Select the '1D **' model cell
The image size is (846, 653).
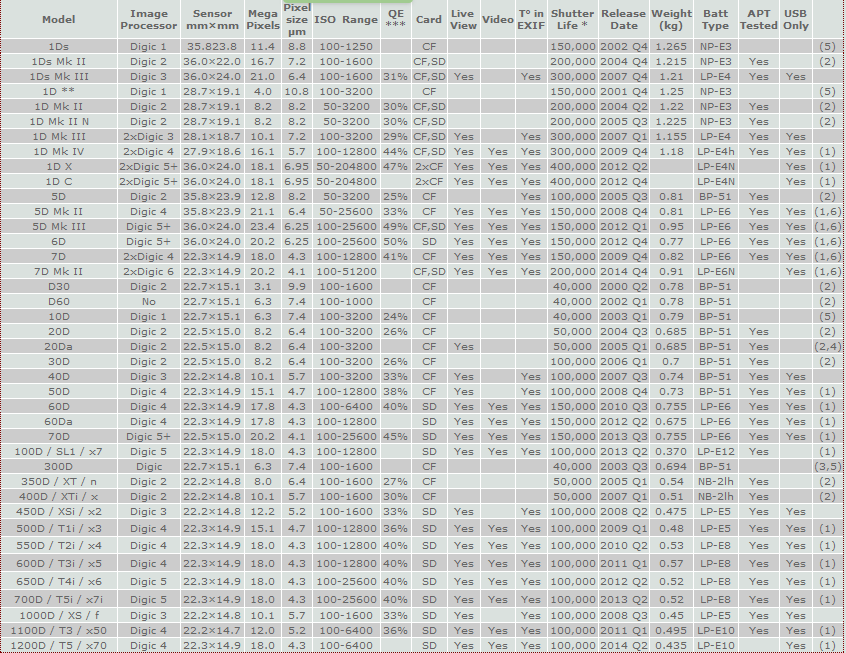pos(58,92)
